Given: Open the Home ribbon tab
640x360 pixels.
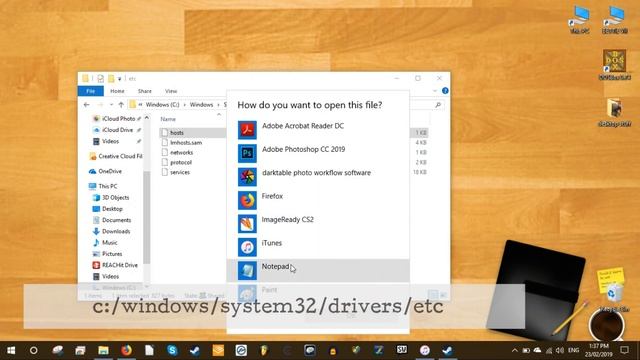Looking at the screenshot, I should (117, 91).
